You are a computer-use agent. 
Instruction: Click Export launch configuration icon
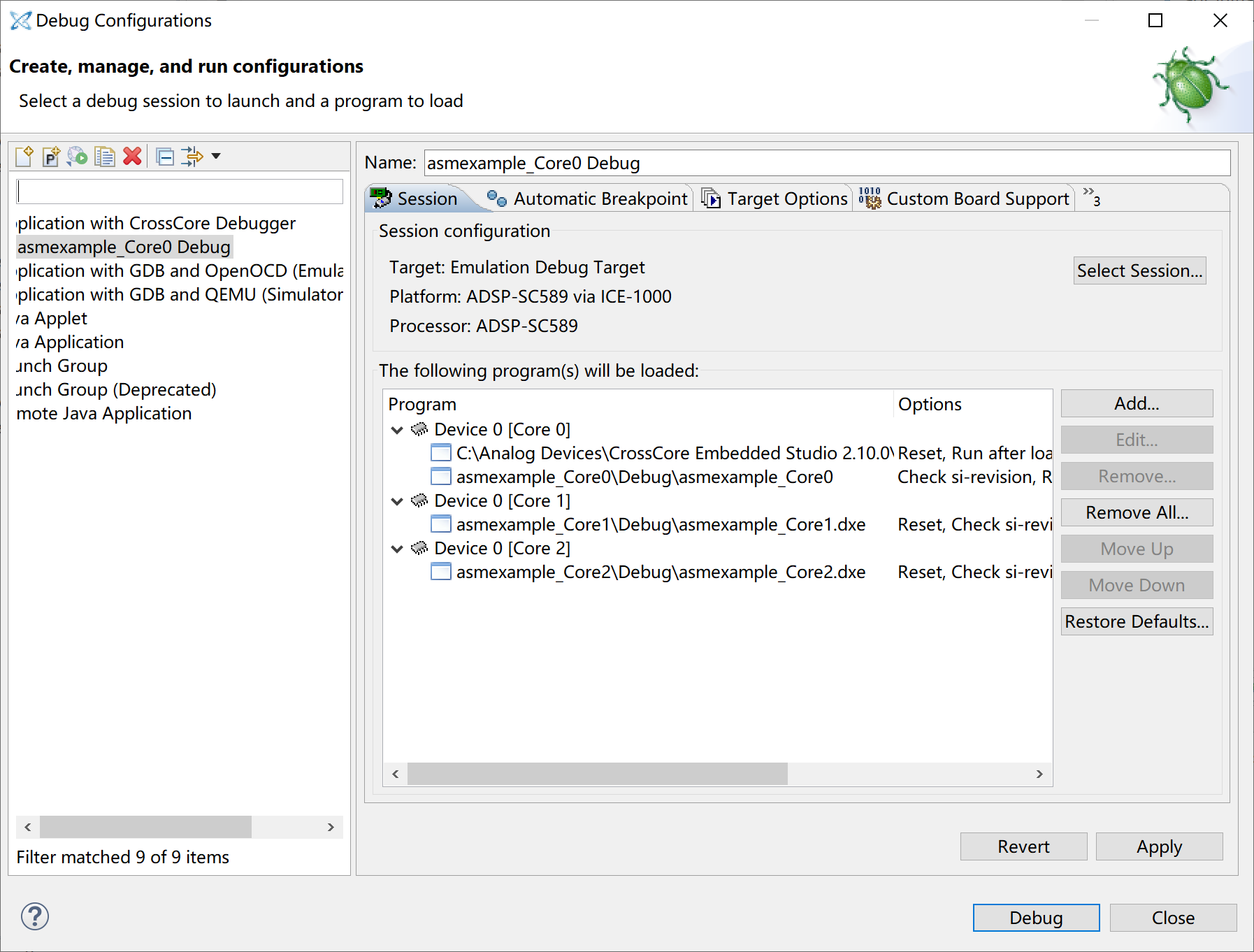tap(78, 156)
